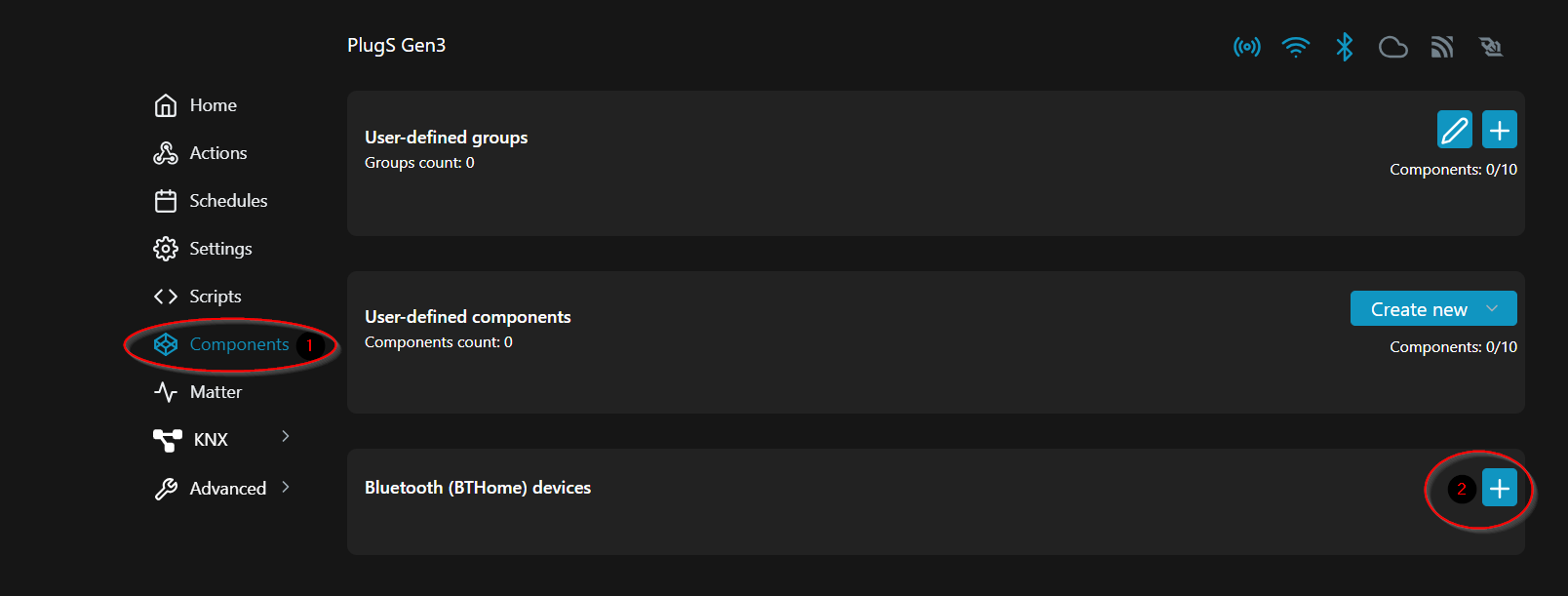Expand the Advanced submenu chevron
Image resolution: width=1568 pixels, height=596 pixels.
286,487
